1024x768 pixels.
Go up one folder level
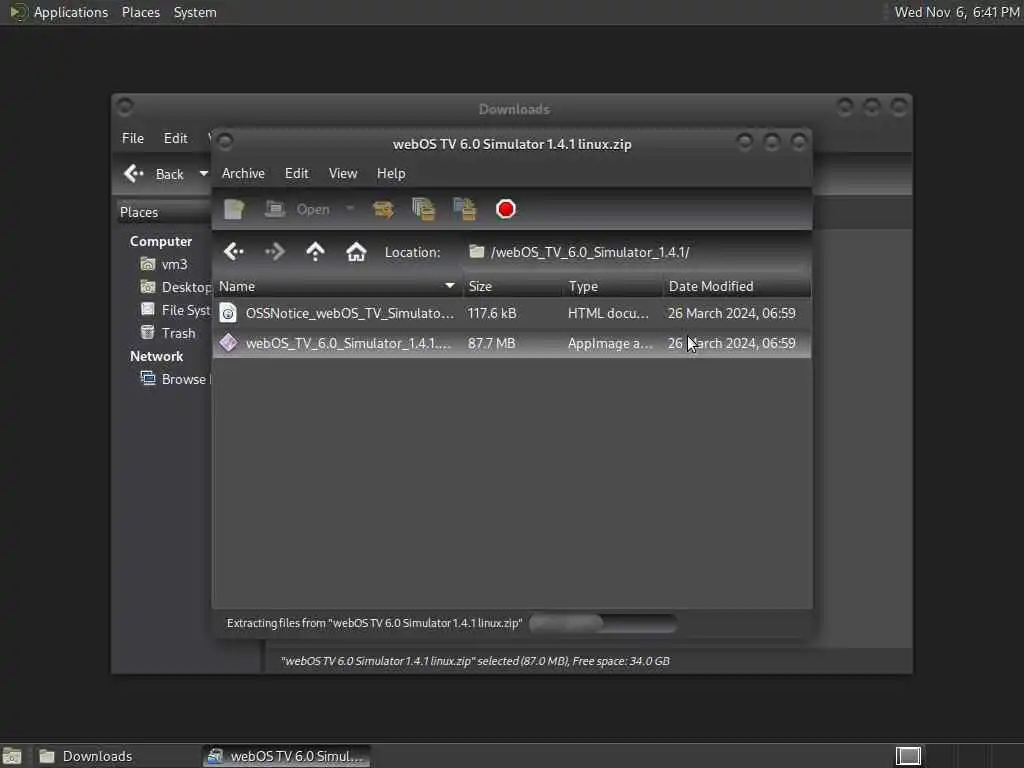pyautogui.click(x=315, y=252)
